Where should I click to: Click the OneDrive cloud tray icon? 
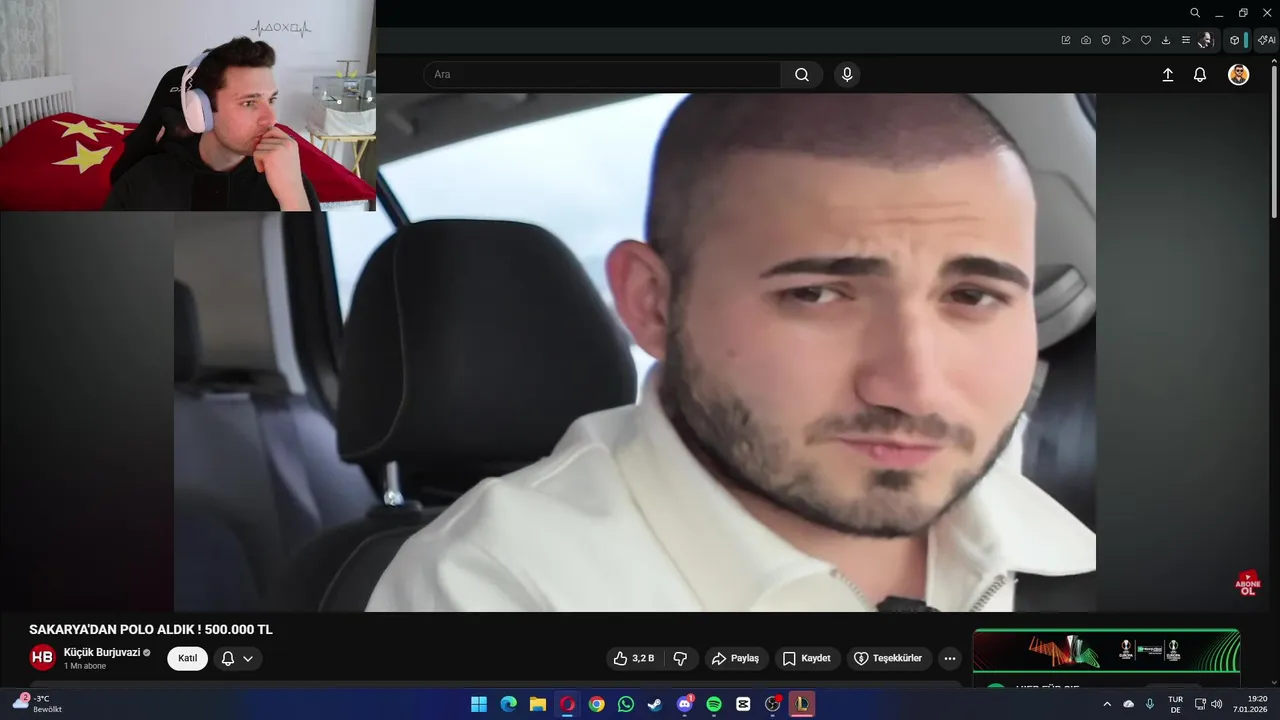point(1129,704)
